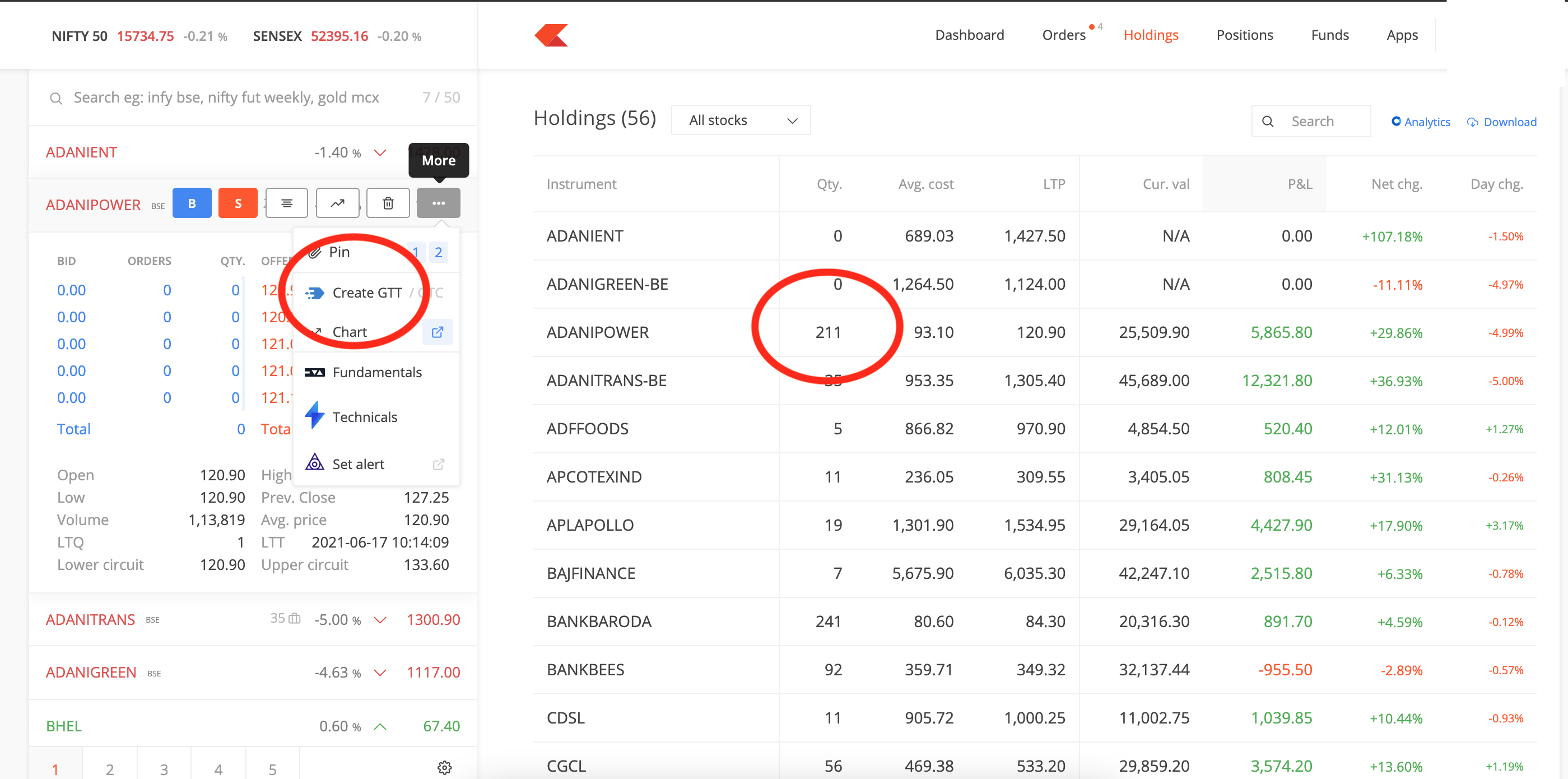Viewport: 1568px width, 779px height.
Task: Select Create GTT in the menu
Action: pos(367,293)
